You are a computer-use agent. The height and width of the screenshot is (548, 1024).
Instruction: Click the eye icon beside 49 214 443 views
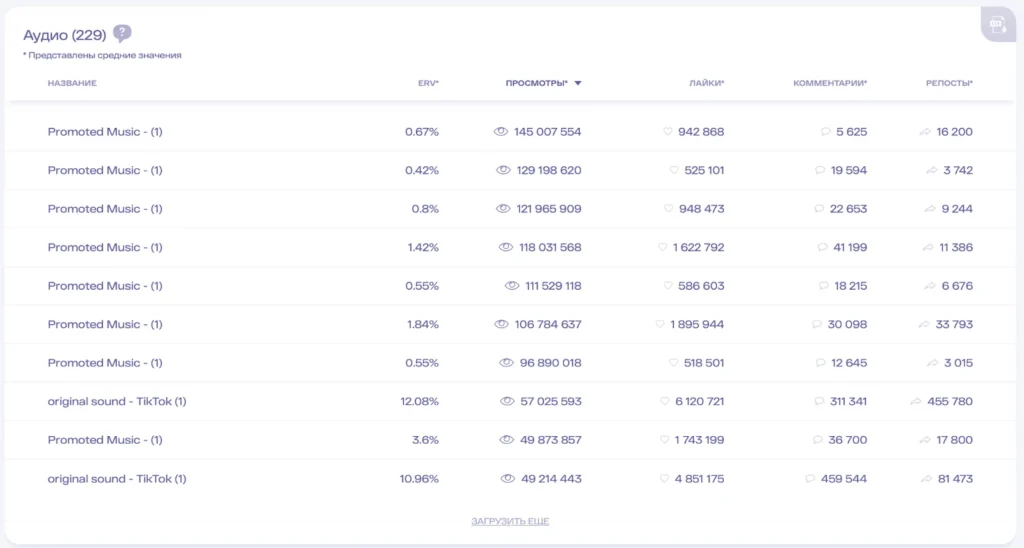[507, 479]
